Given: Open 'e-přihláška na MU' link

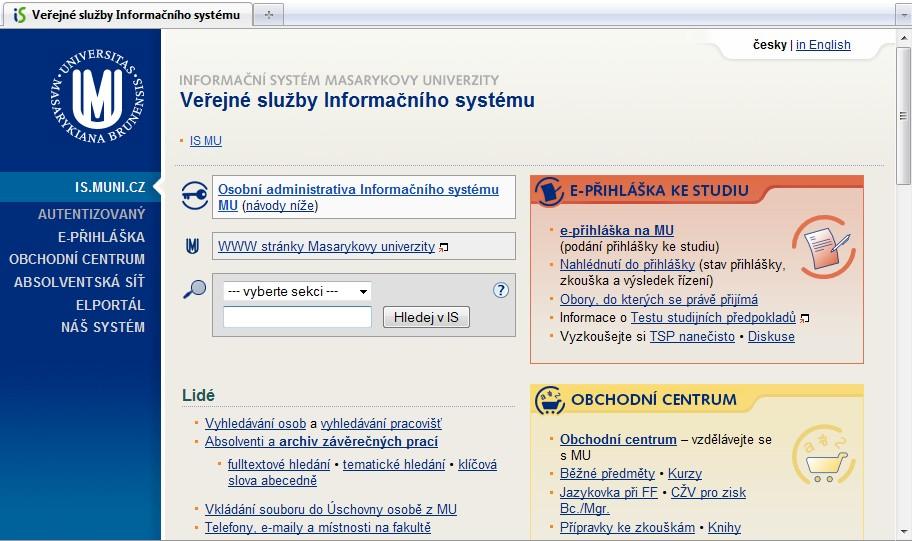Looking at the screenshot, I should [x=617, y=230].
